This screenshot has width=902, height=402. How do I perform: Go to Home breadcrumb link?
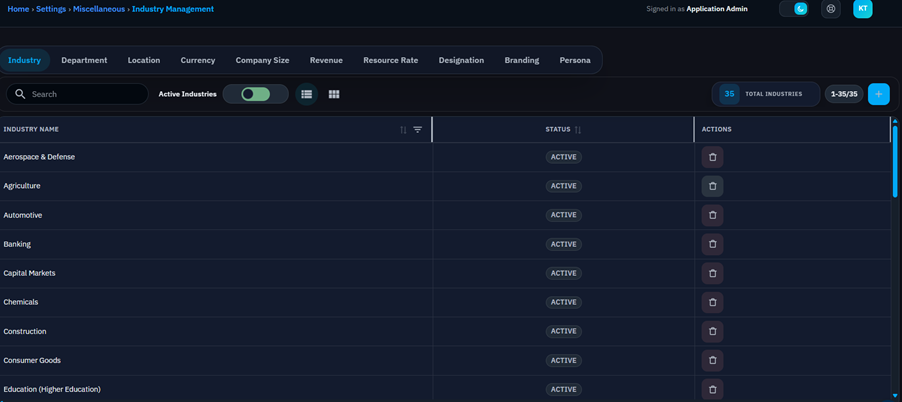pos(18,9)
